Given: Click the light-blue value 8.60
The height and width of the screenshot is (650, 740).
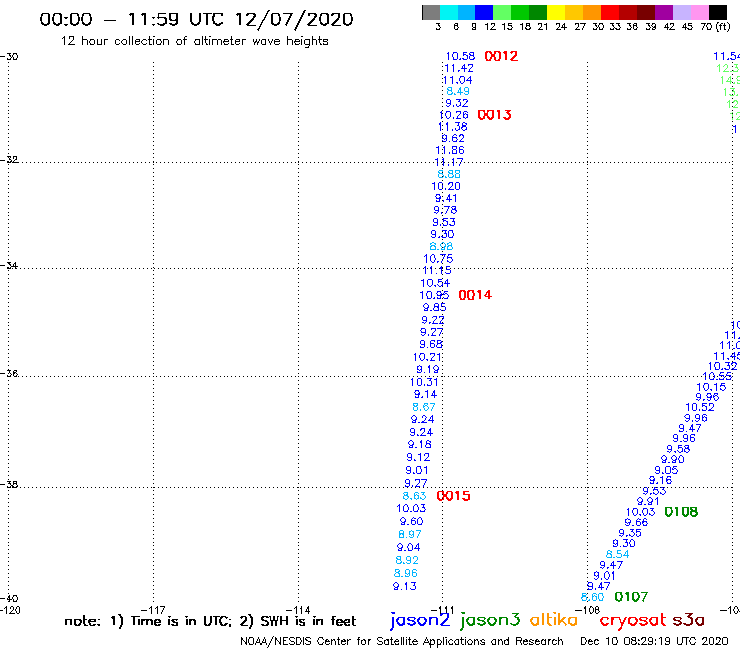Looking at the screenshot, I should coord(592,597).
